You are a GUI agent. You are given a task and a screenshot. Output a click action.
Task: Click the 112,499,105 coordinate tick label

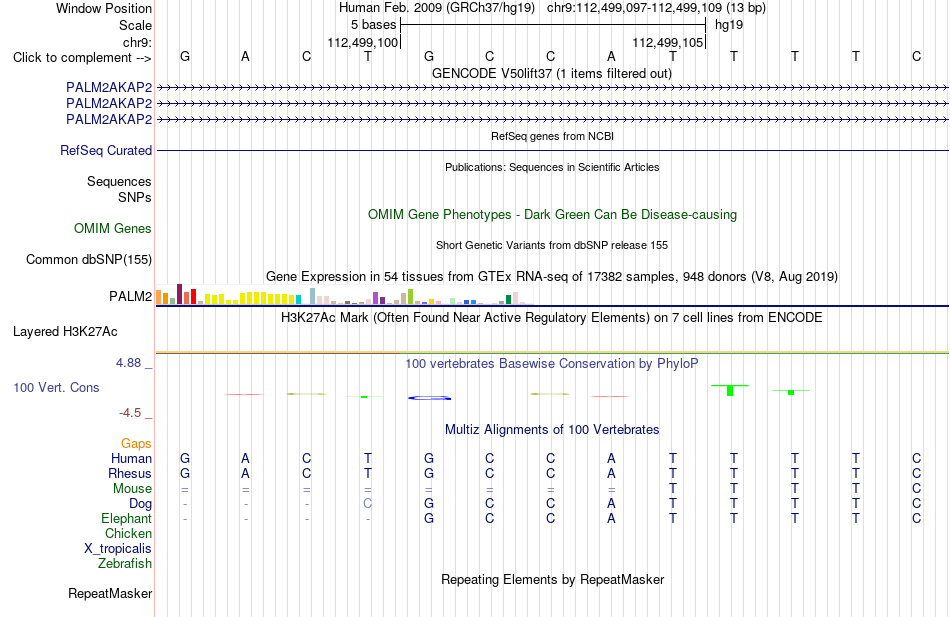click(668, 42)
